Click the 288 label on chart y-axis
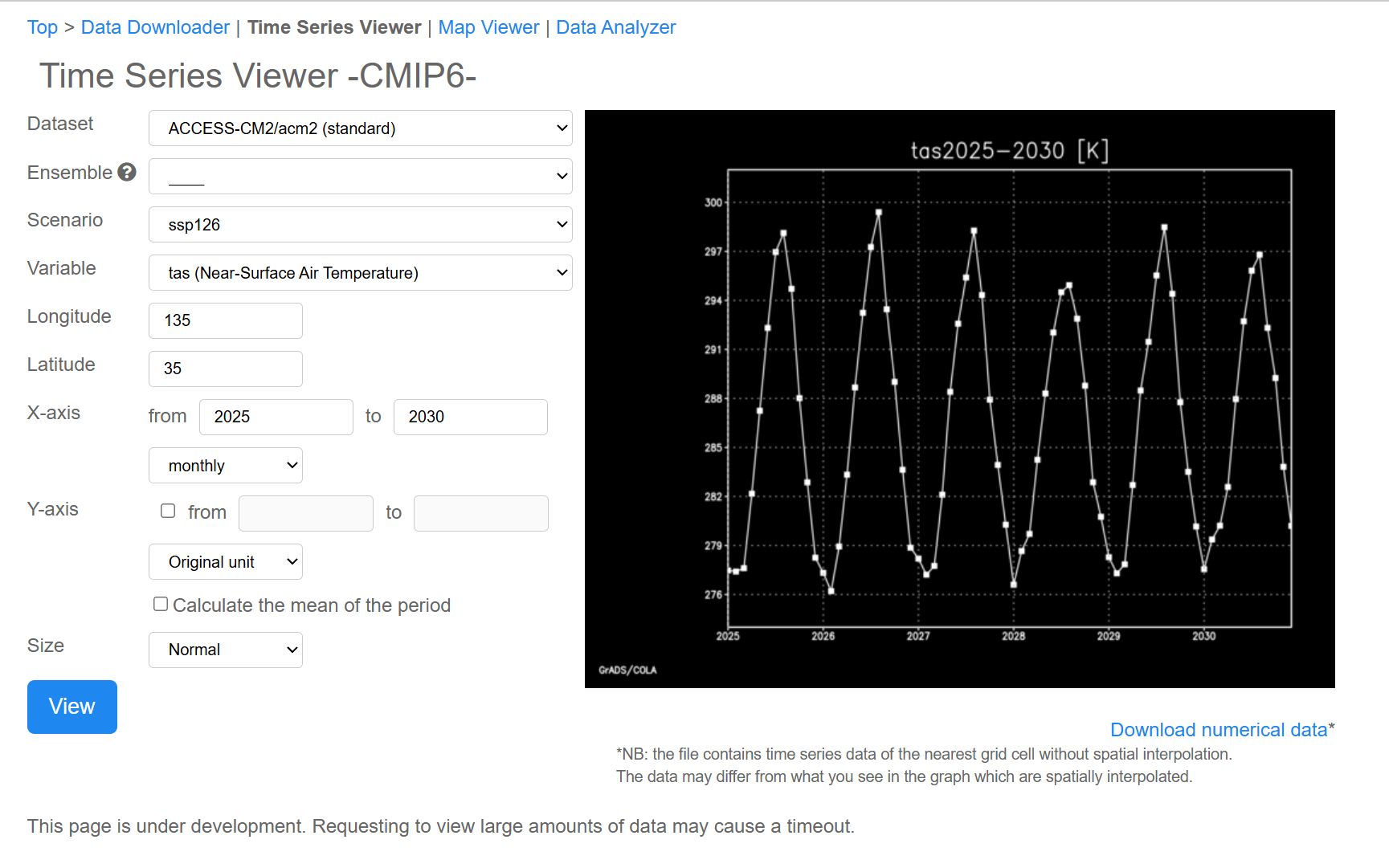This screenshot has height=868, width=1389. pyautogui.click(x=713, y=398)
